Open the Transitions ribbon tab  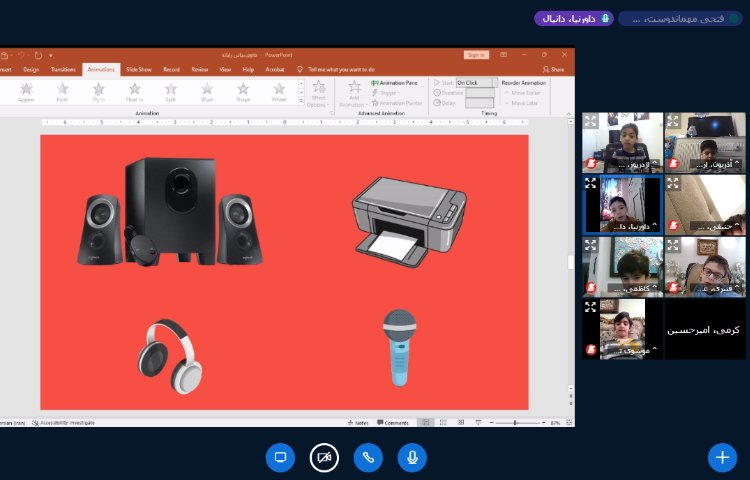(x=63, y=70)
